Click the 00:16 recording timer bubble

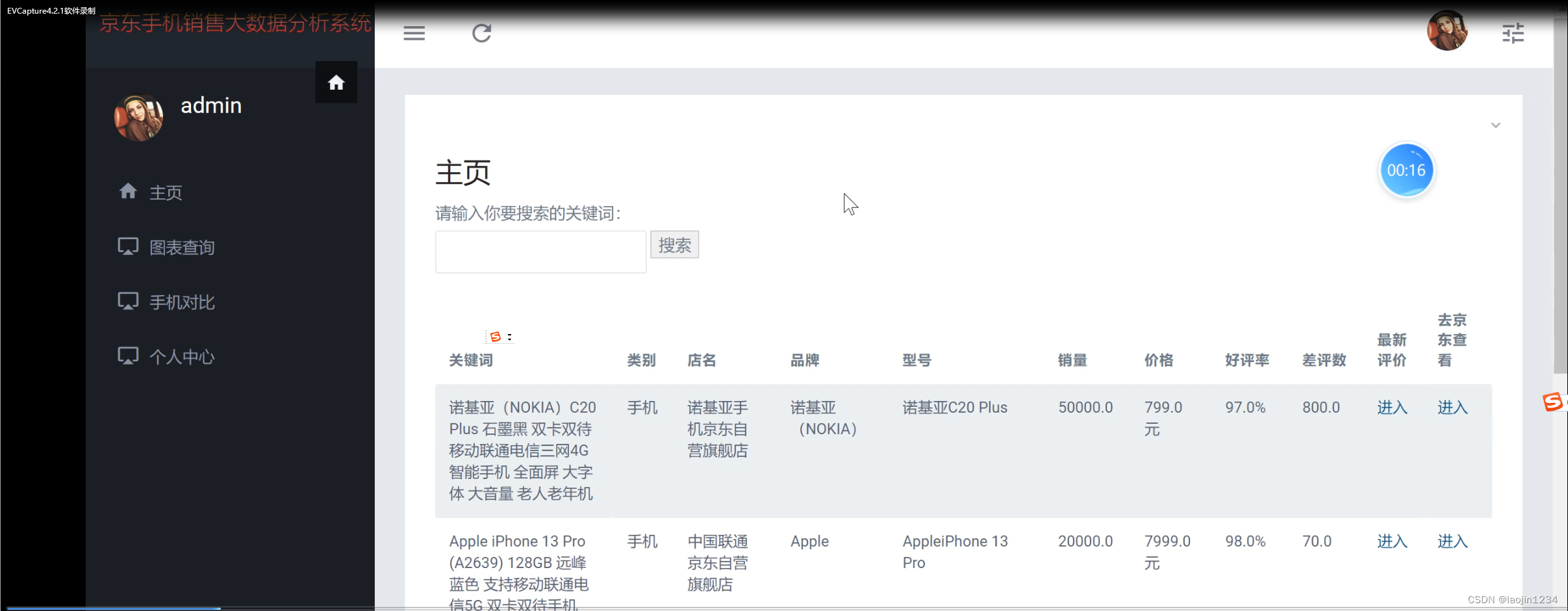1407,170
